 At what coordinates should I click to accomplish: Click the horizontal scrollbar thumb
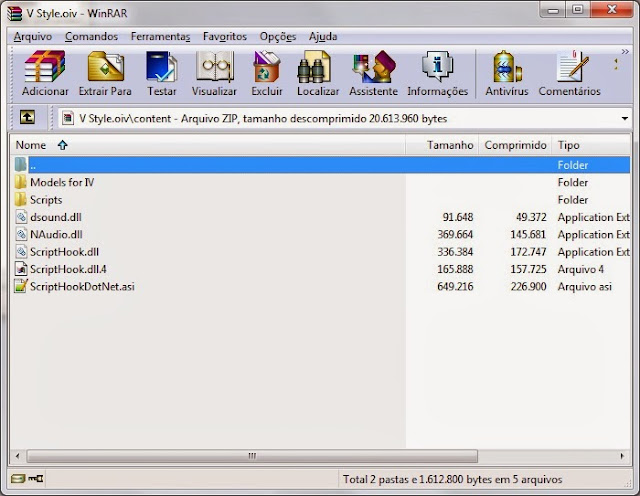point(252,456)
